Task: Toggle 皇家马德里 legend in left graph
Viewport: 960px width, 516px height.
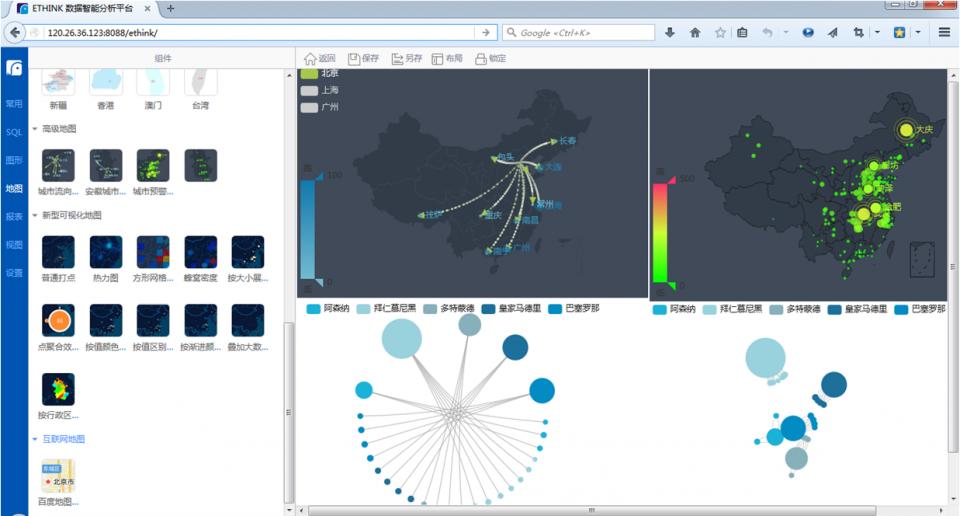Action: [x=489, y=309]
